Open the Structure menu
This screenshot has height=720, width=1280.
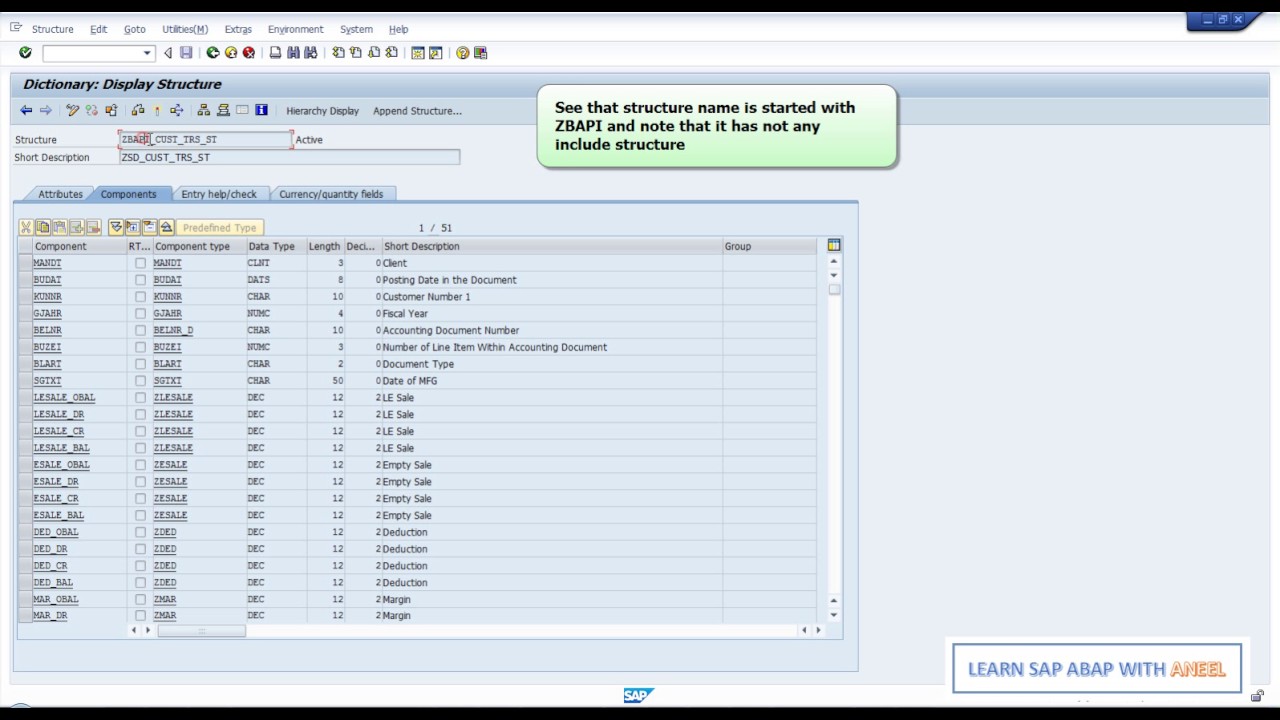tap(52, 29)
